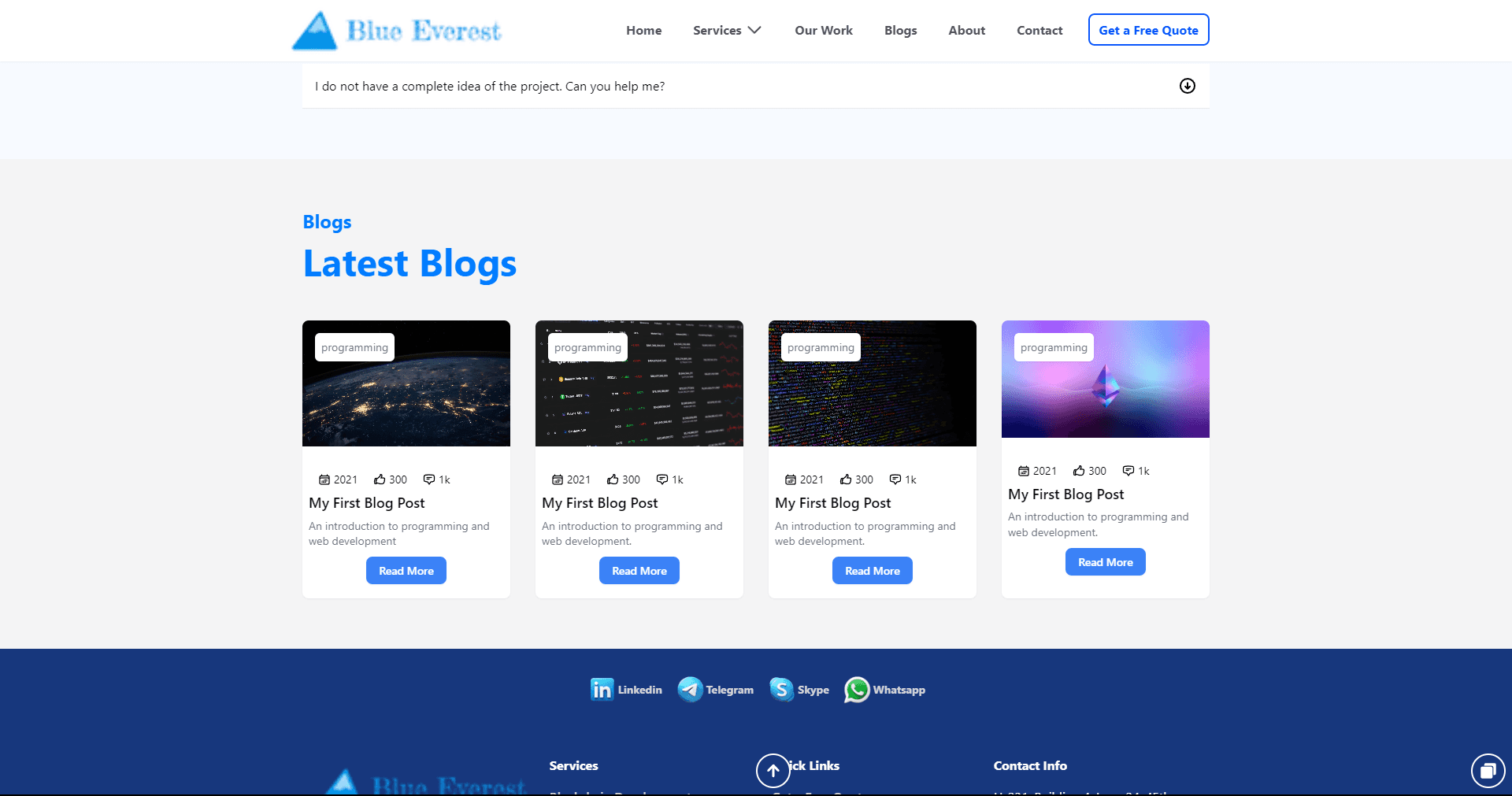The image size is (1512, 796).
Task: Click thumbs-up icon on first blog card
Action: point(380,479)
